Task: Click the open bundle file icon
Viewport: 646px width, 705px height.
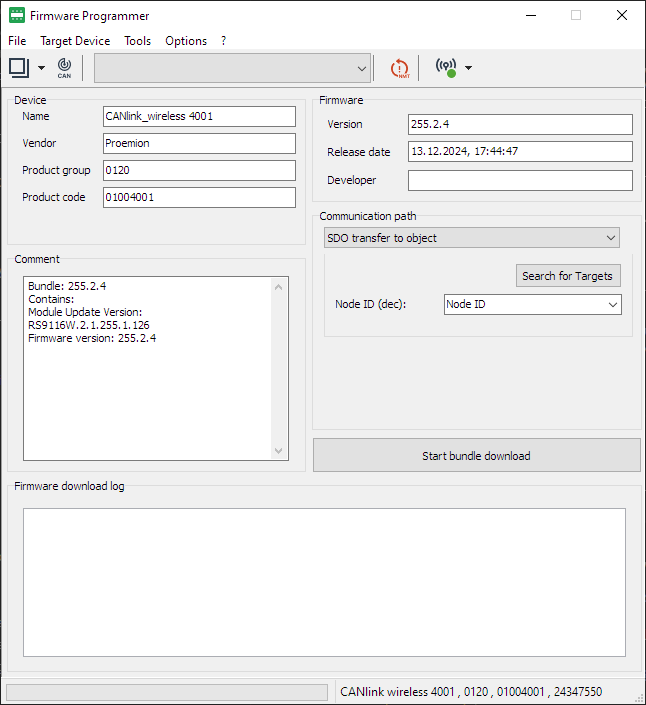Action: click(18, 67)
